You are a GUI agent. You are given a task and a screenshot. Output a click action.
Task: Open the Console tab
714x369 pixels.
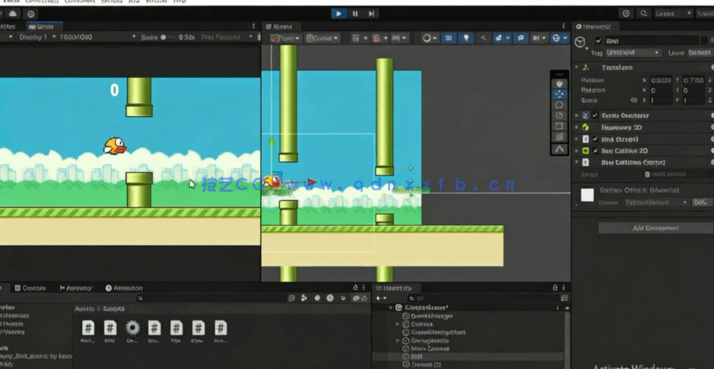tap(31, 288)
